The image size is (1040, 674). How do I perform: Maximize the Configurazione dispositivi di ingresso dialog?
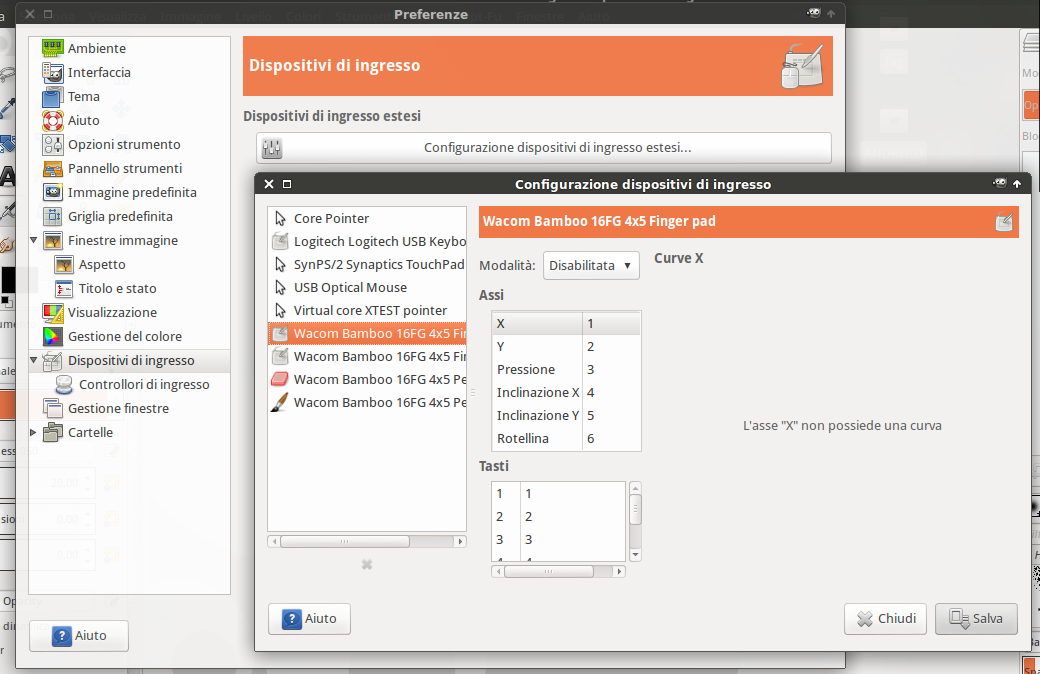[287, 184]
